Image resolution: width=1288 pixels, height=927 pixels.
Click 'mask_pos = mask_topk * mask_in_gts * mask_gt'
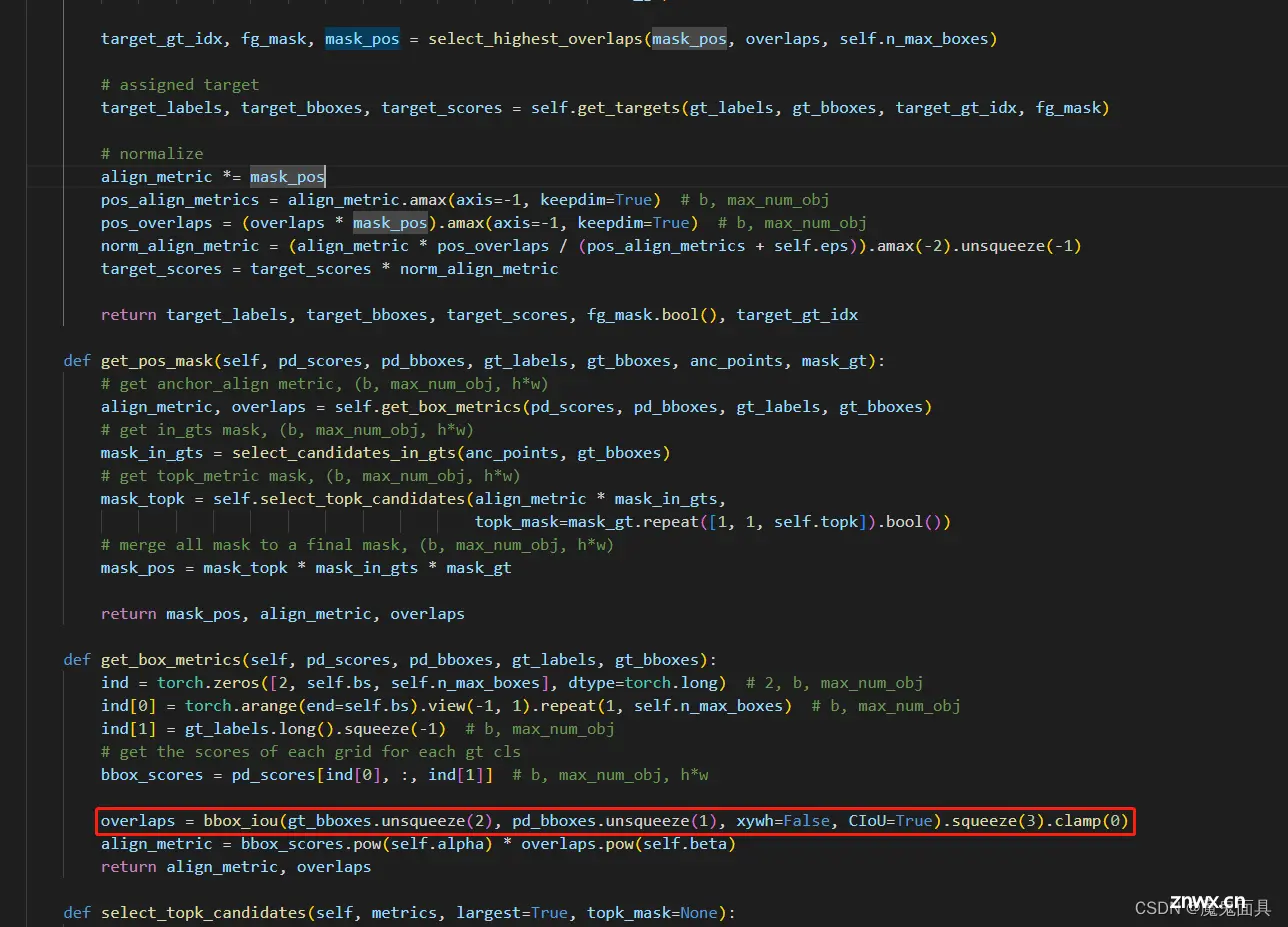(306, 568)
